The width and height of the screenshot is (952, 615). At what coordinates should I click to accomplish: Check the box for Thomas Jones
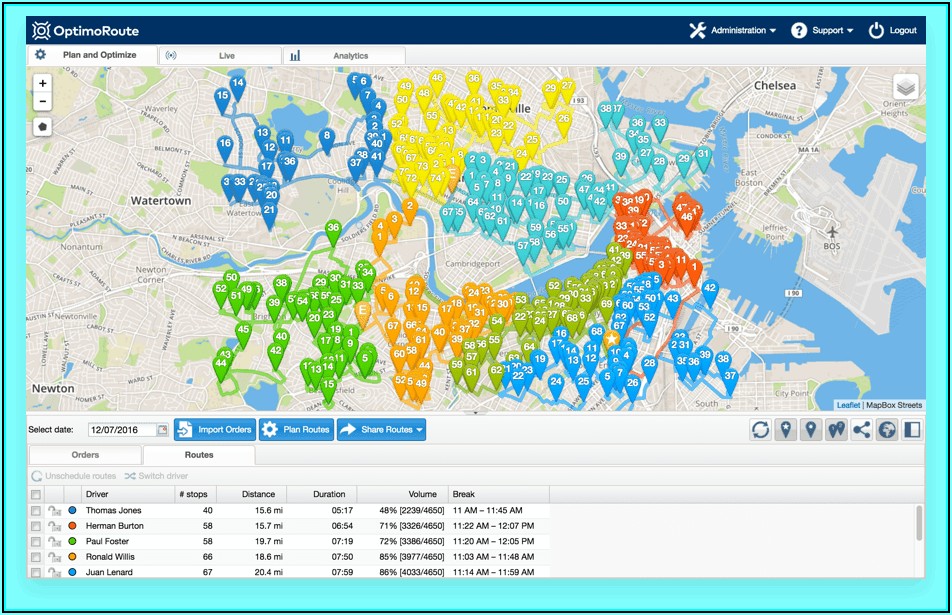coord(36,511)
